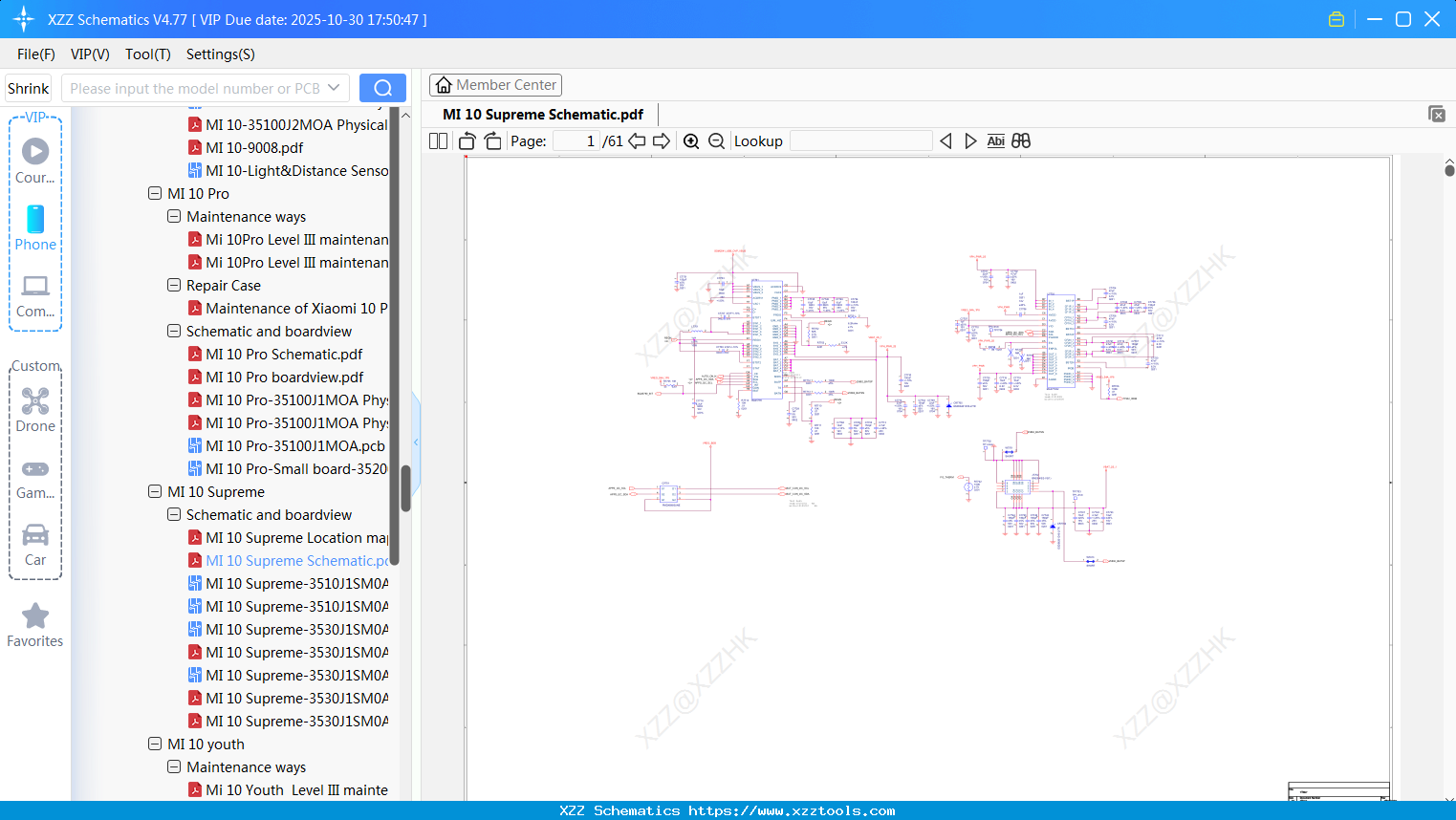The width and height of the screenshot is (1456, 820).
Task: Zoom in on the schematic page
Action: click(x=690, y=140)
